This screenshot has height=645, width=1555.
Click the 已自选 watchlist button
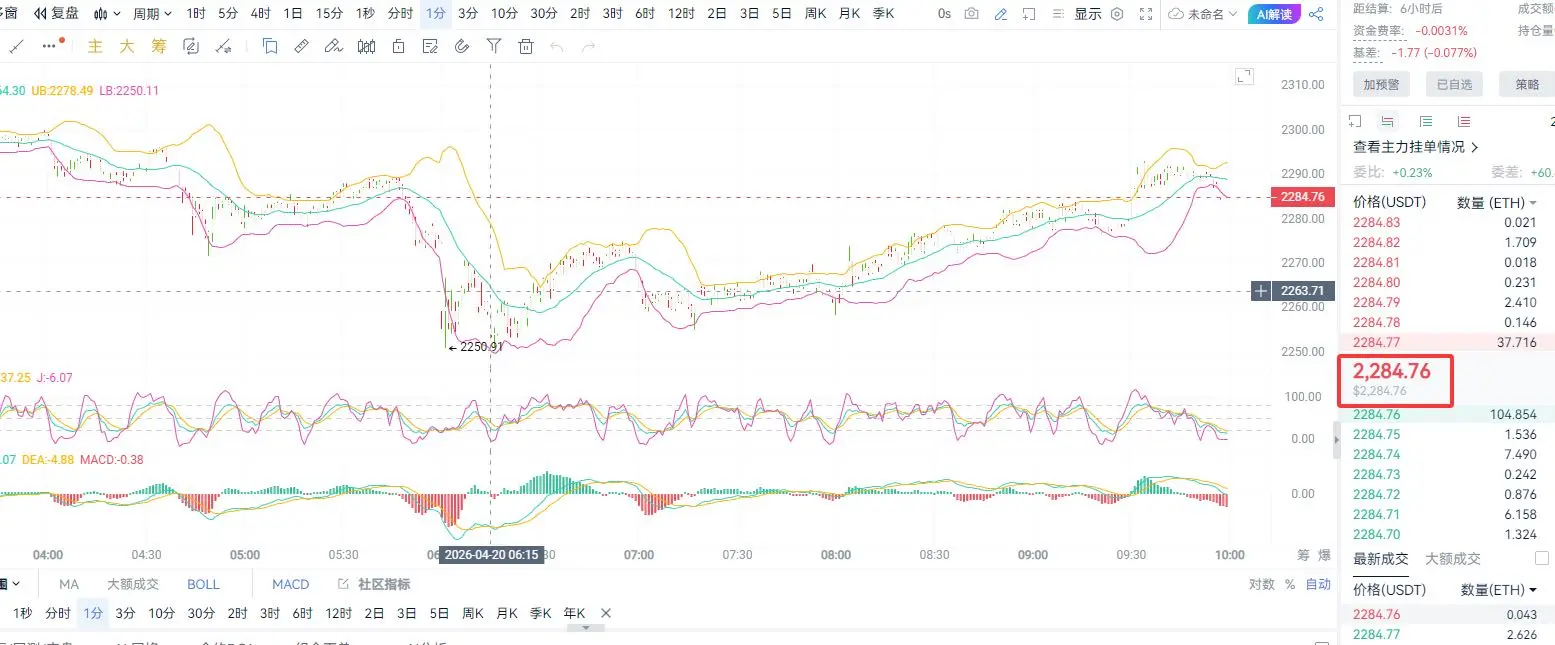(1454, 85)
